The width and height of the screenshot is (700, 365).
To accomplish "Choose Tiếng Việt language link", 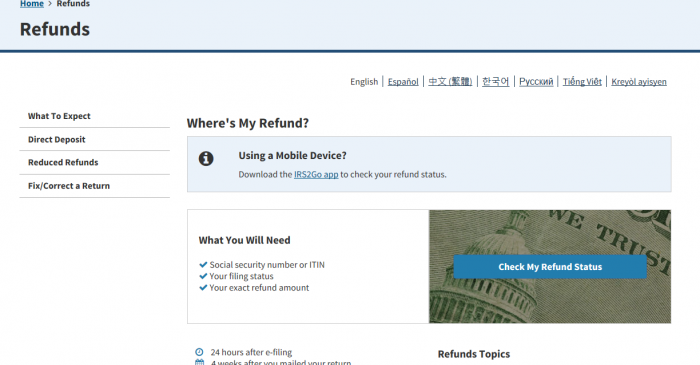I will 582,82.
